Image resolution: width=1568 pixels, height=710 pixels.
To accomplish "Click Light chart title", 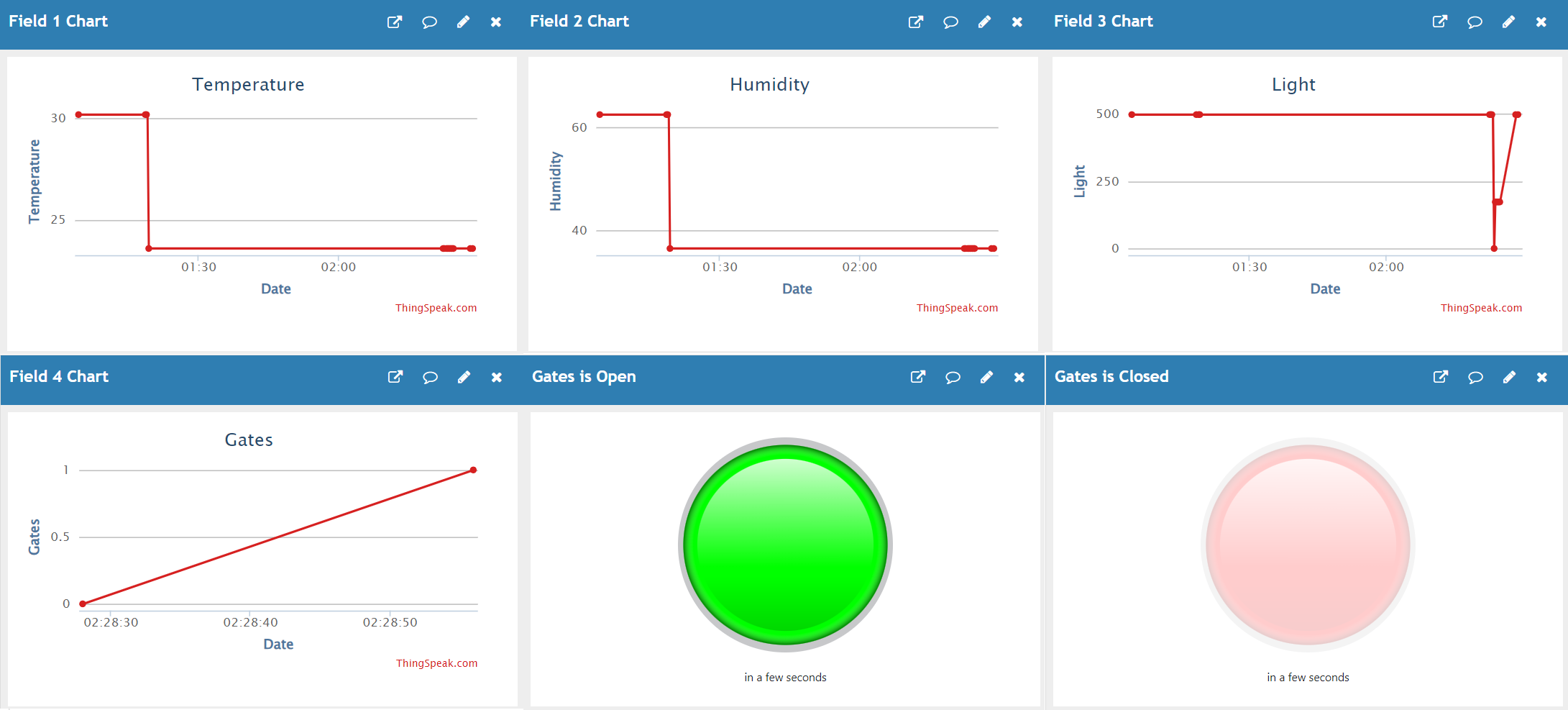I will tap(1293, 84).
